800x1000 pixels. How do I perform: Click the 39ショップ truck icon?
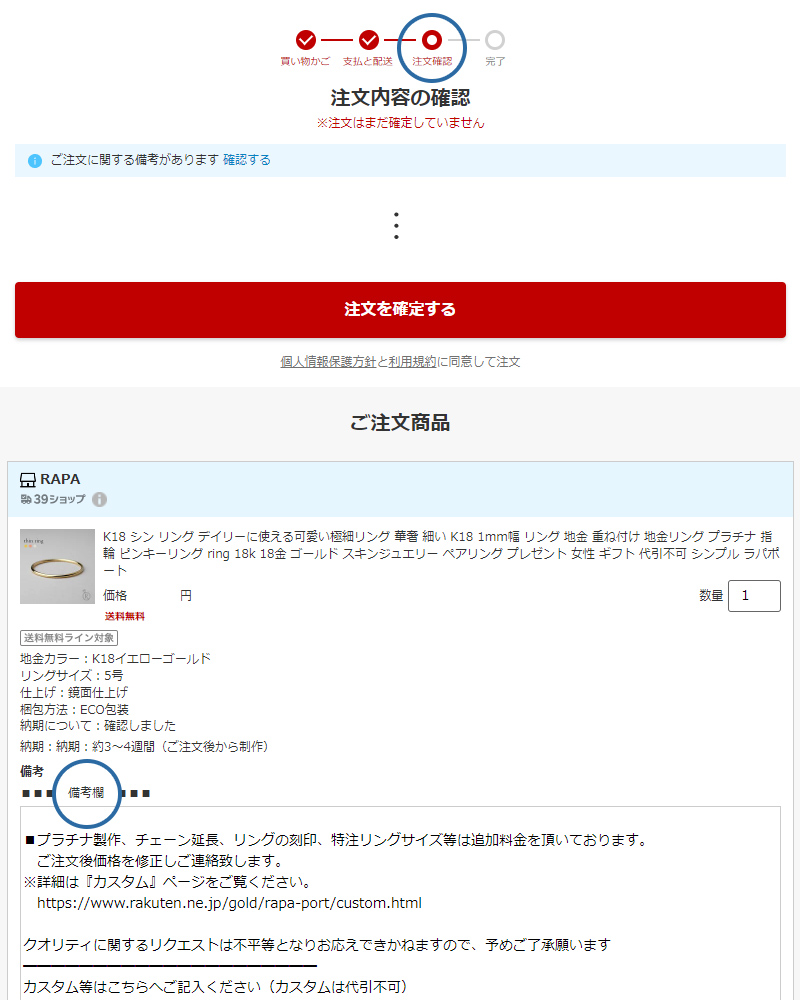click(x=26, y=499)
